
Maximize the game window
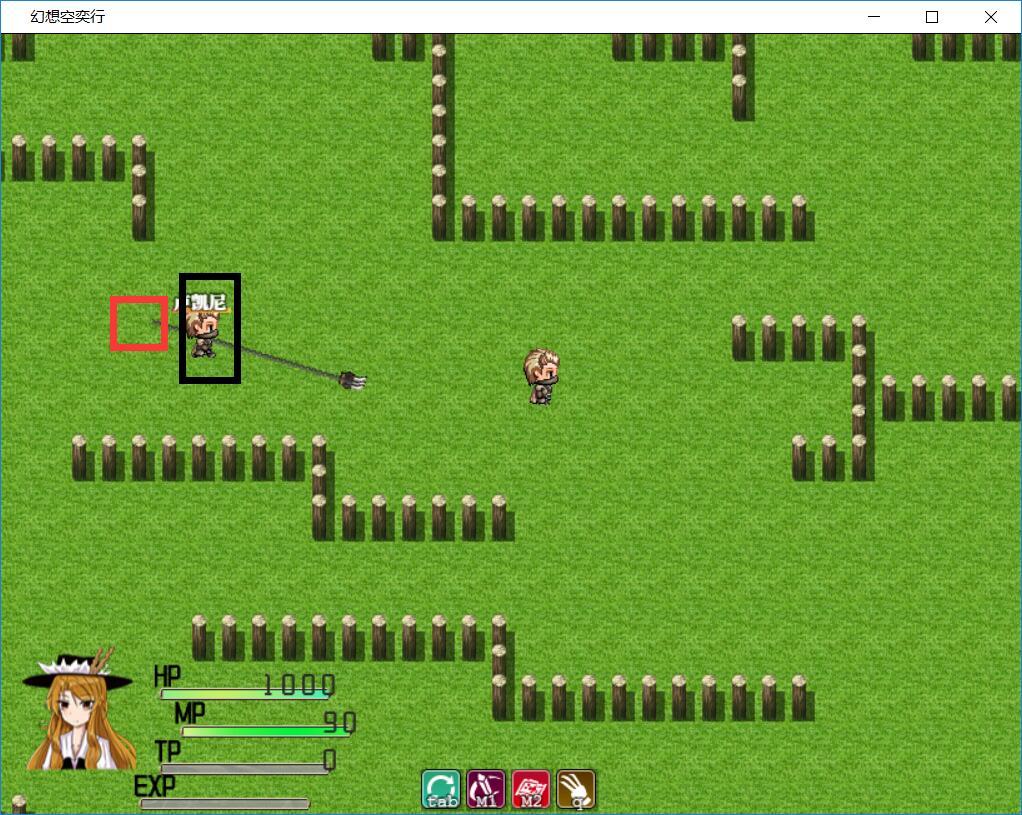(x=932, y=17)
